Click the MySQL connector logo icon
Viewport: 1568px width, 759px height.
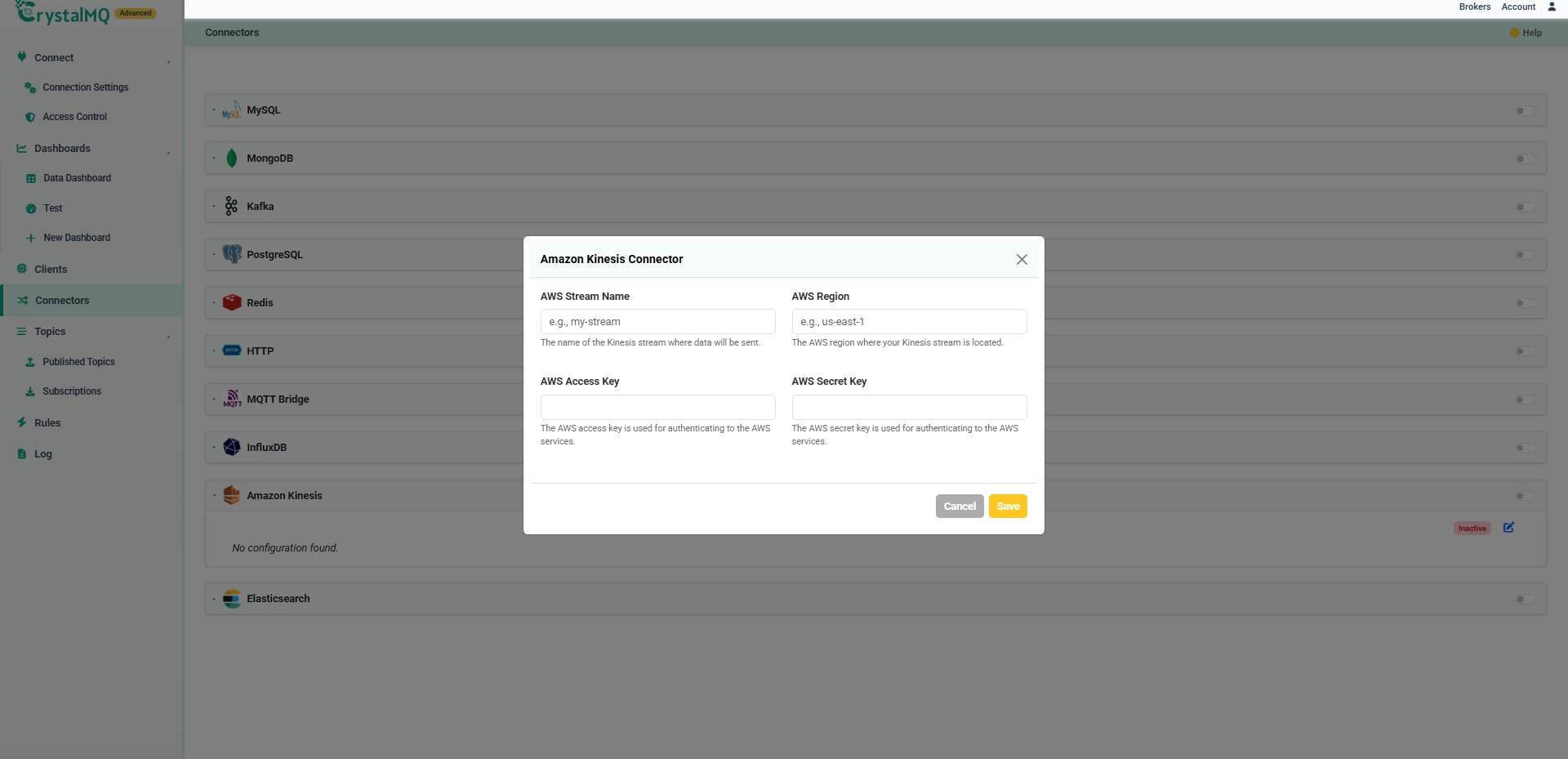pos(232,109)
